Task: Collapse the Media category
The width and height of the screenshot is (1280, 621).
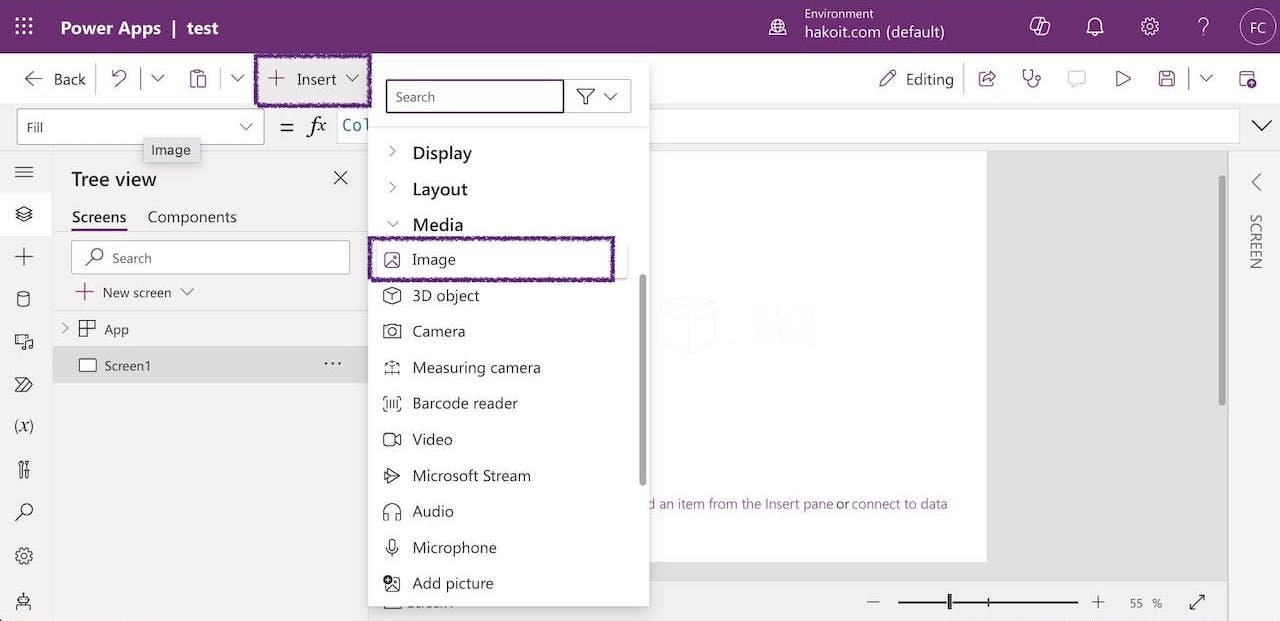Action: tap(393, 224)
